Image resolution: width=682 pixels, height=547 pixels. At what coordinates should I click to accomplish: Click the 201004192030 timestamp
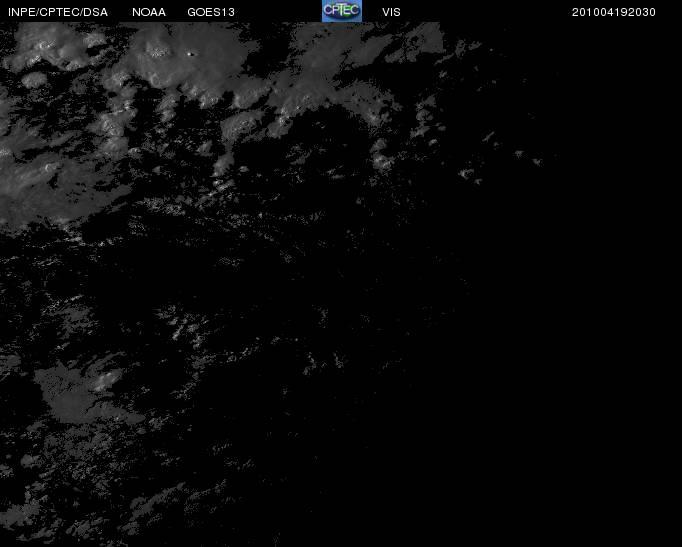coord(614,12)
